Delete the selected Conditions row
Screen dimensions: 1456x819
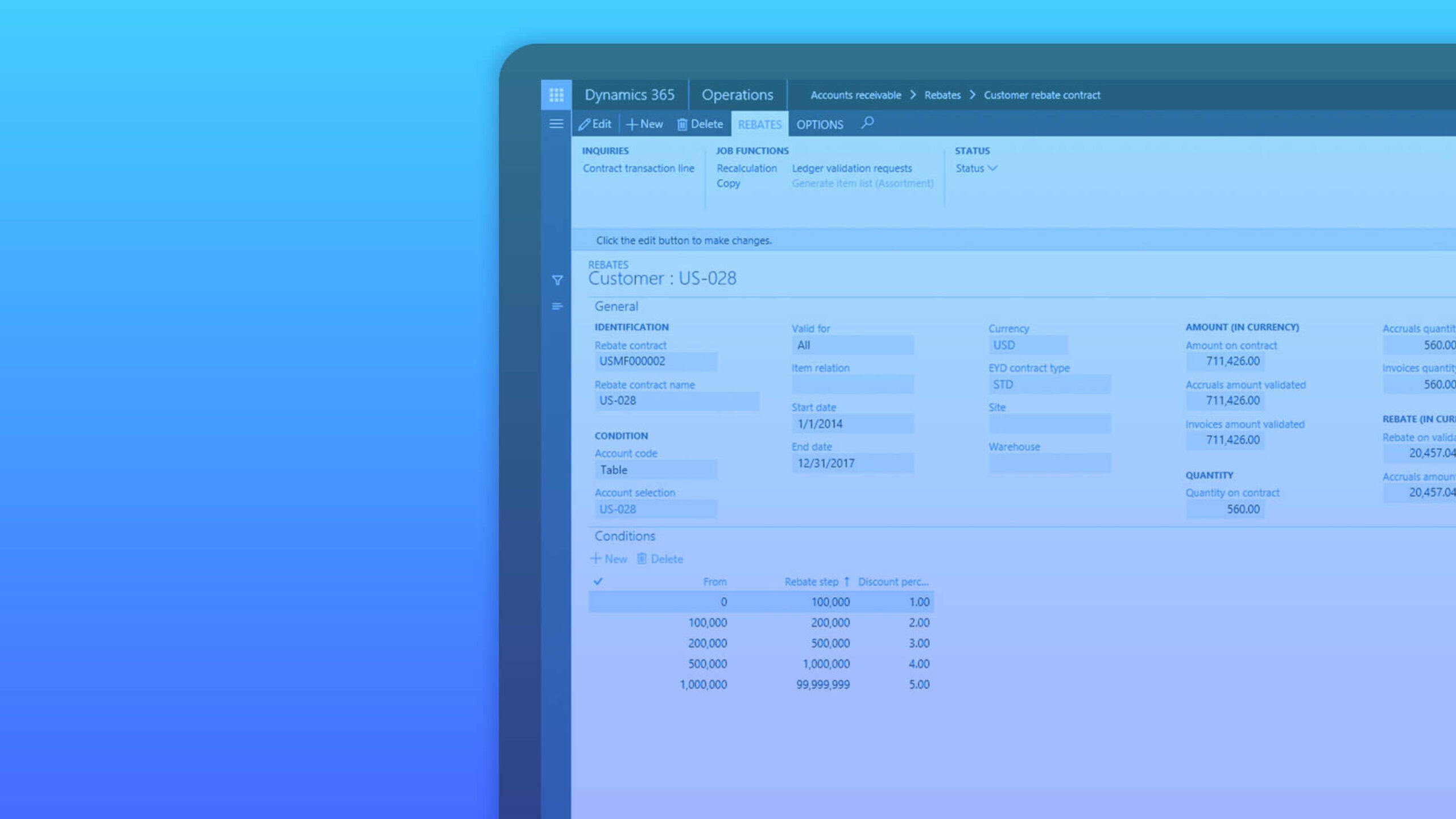[x=660, y=559]
